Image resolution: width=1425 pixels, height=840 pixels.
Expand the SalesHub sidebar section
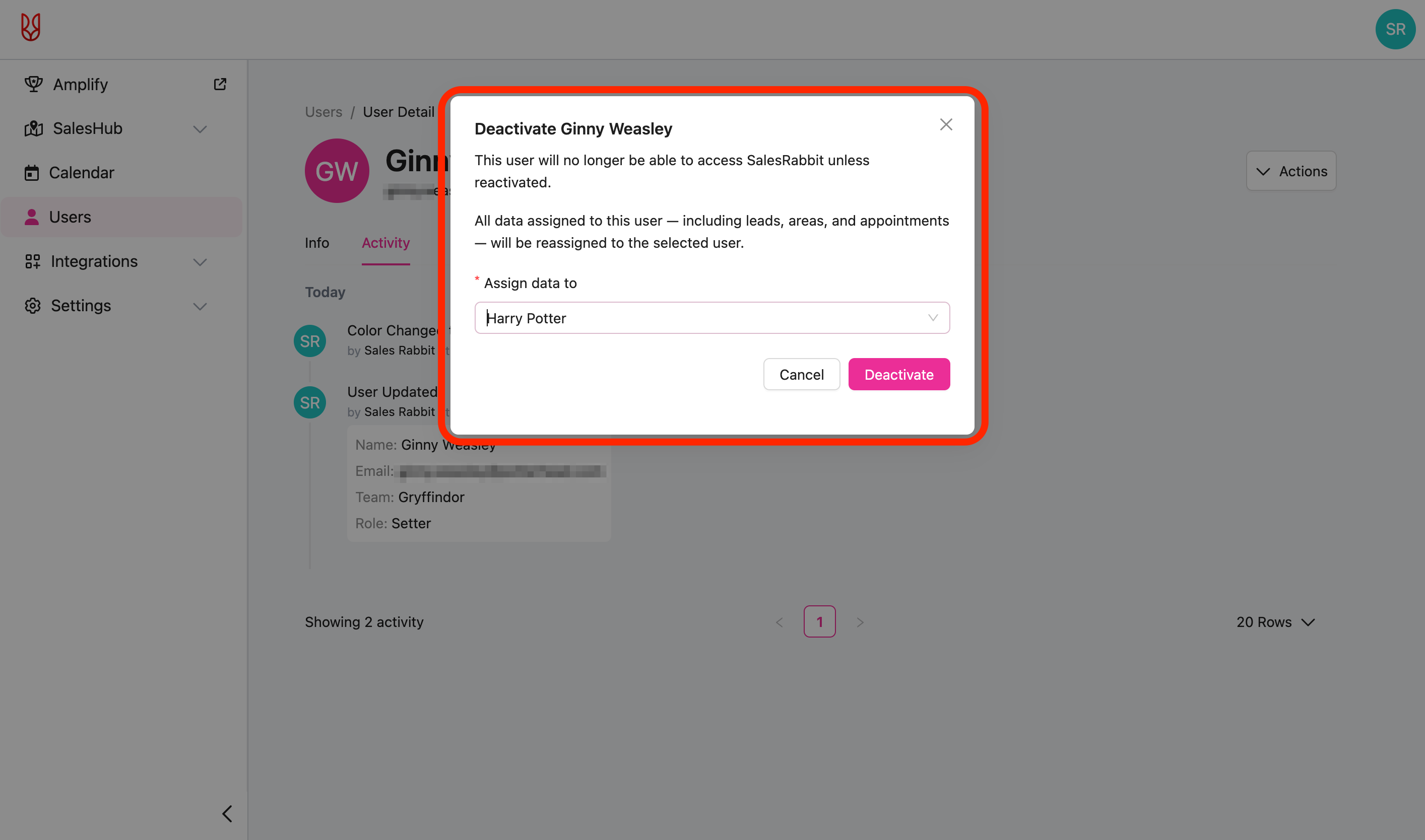click(x=200, y=129)
